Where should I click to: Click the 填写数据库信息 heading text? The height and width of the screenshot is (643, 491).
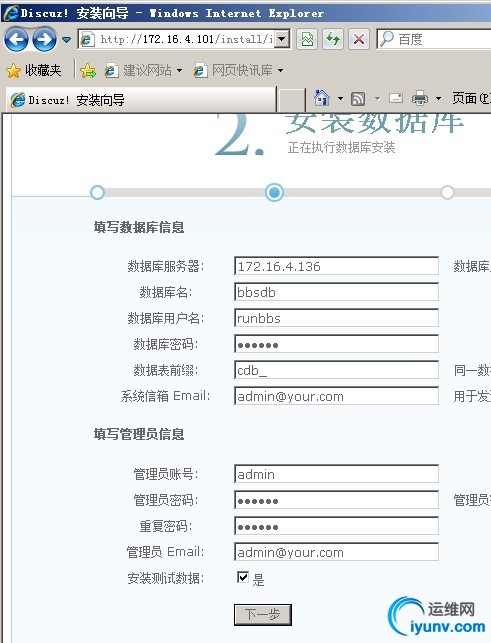[139, 227]
